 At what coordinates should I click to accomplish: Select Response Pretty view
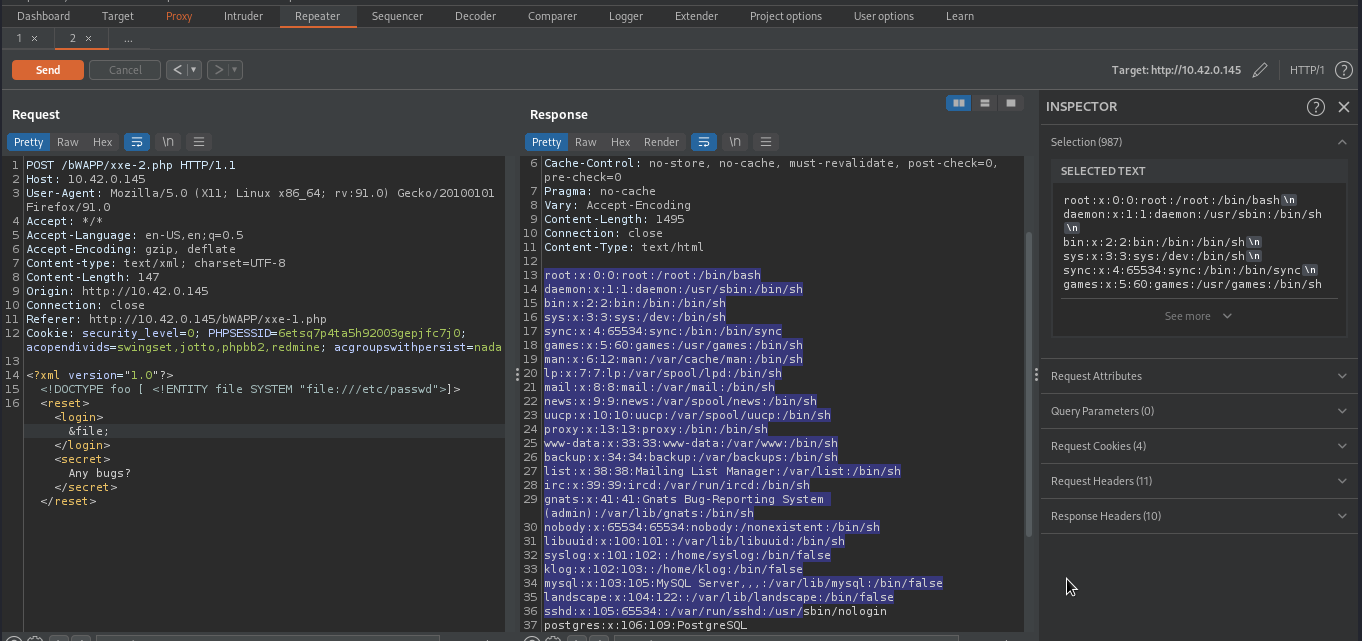[547, 142]
